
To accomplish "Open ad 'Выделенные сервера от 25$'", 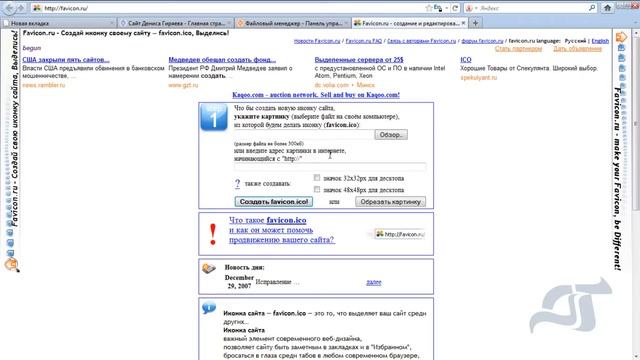I will coord(359,60).
